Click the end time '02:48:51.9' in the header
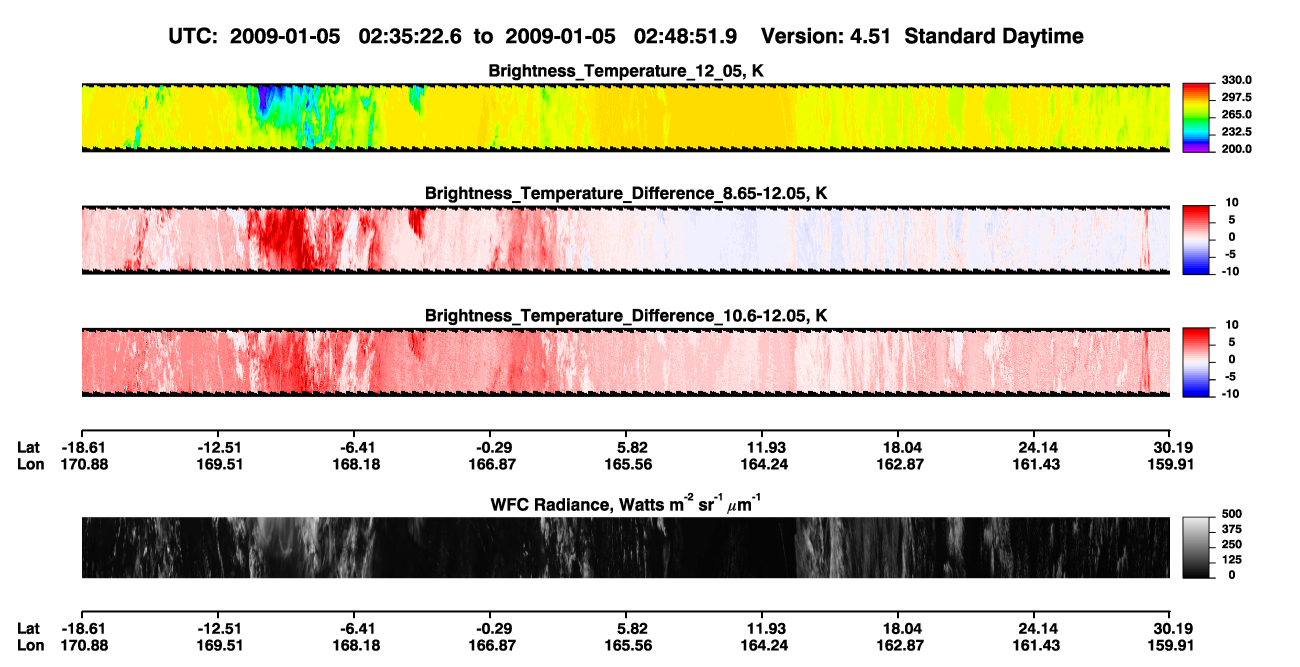This screenshot has height=667, width=1300. tap(686, 37)
